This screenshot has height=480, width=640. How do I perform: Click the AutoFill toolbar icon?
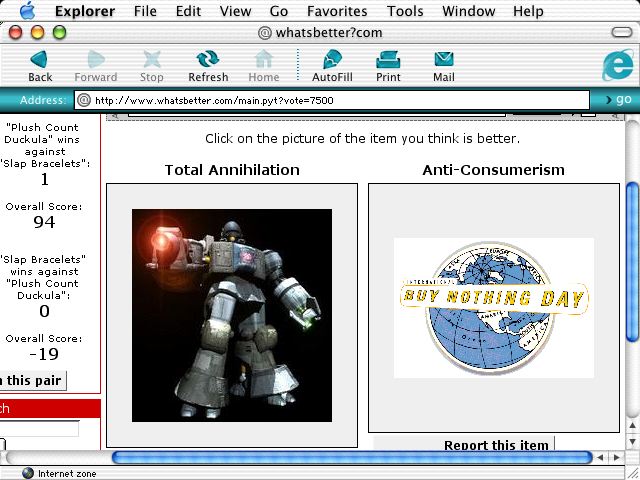tap(332, 60)
